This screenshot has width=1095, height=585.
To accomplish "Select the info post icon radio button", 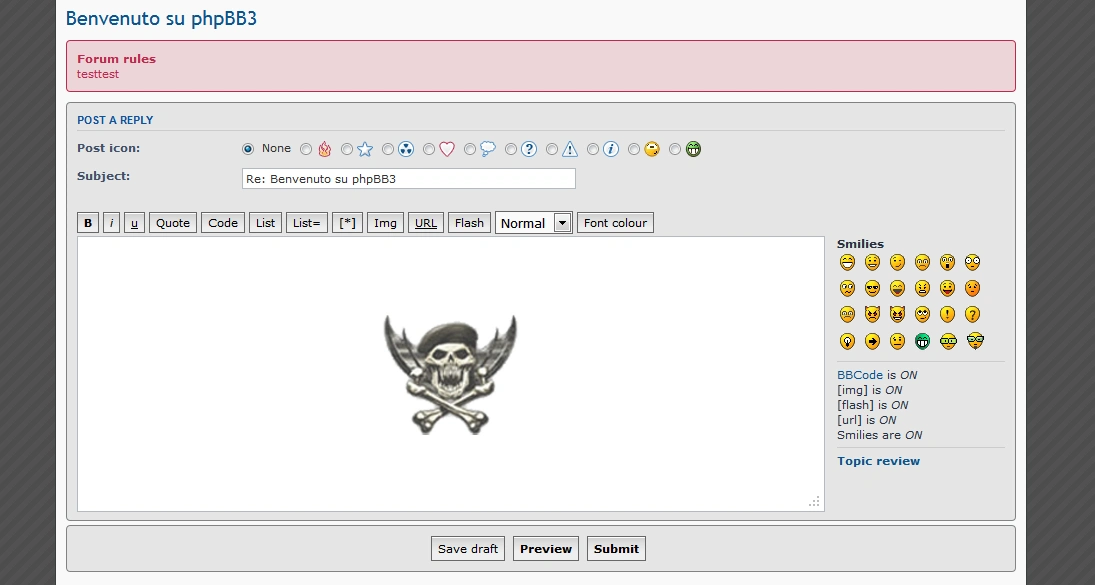I will [x=593, y=149].
